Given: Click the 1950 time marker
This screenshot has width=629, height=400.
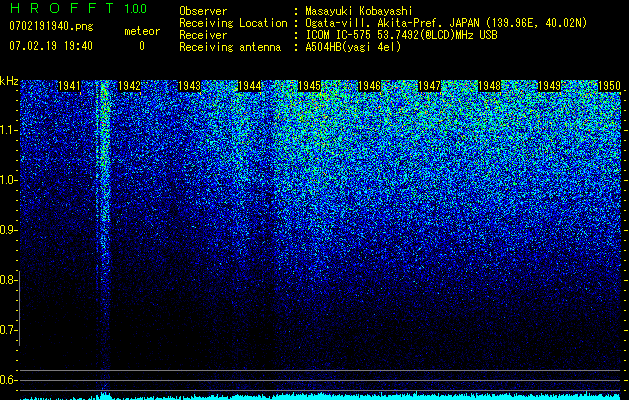Looking at the screenshot, I should [x=609, y=86].
